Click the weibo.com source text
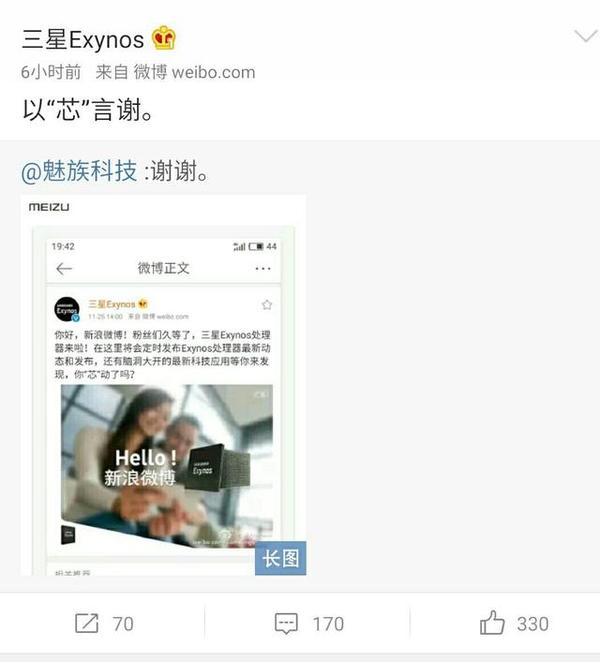The image size is (600, 662). (213, 72)
